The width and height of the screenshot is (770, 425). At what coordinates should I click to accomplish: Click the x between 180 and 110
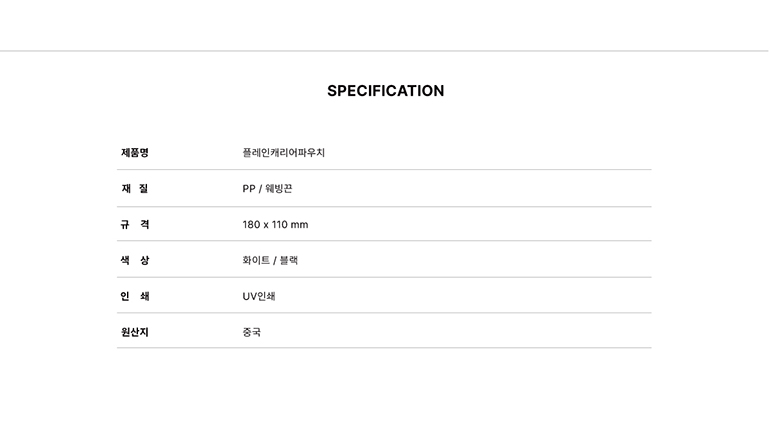(266, 225)
